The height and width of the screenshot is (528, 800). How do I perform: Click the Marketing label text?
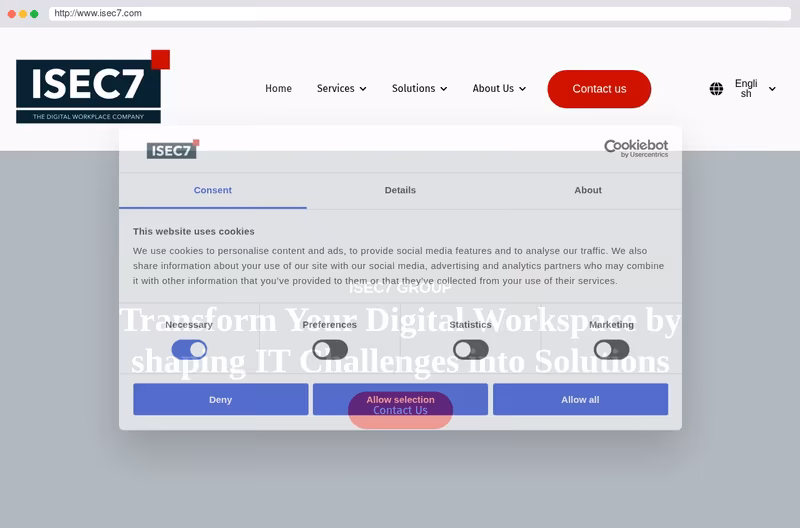pyautogui.click(x=611, y=325)
